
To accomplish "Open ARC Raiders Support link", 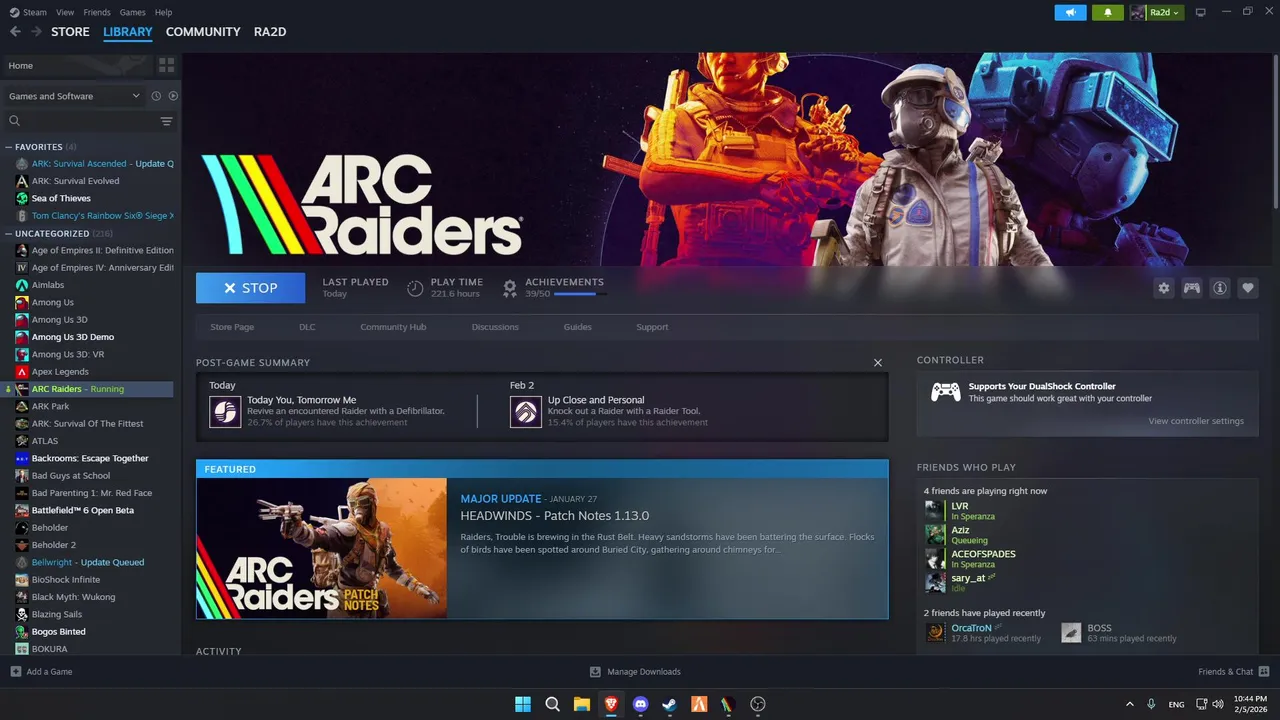I will 652,327.
